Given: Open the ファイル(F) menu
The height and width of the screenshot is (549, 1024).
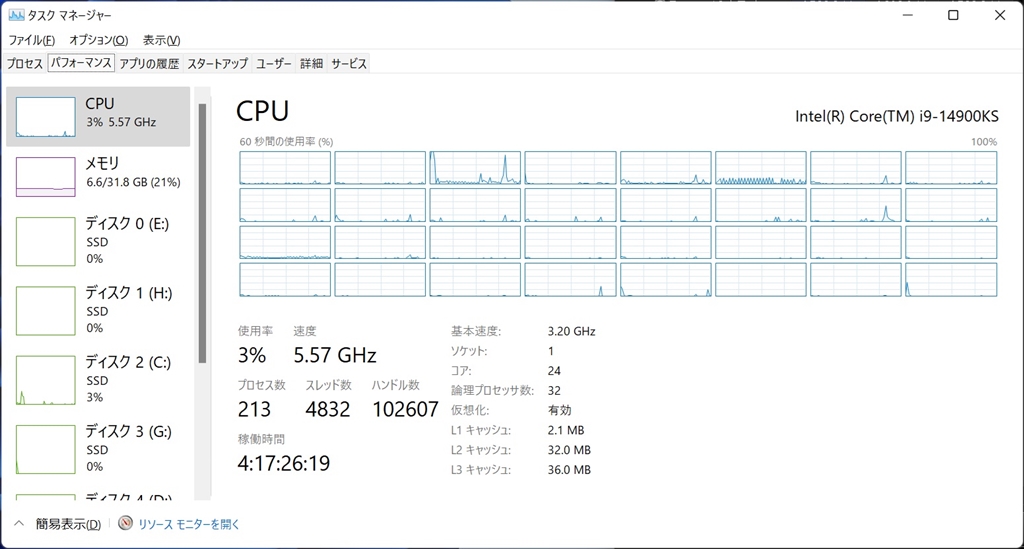Looking at the screenshot, I should click(31, 40).
